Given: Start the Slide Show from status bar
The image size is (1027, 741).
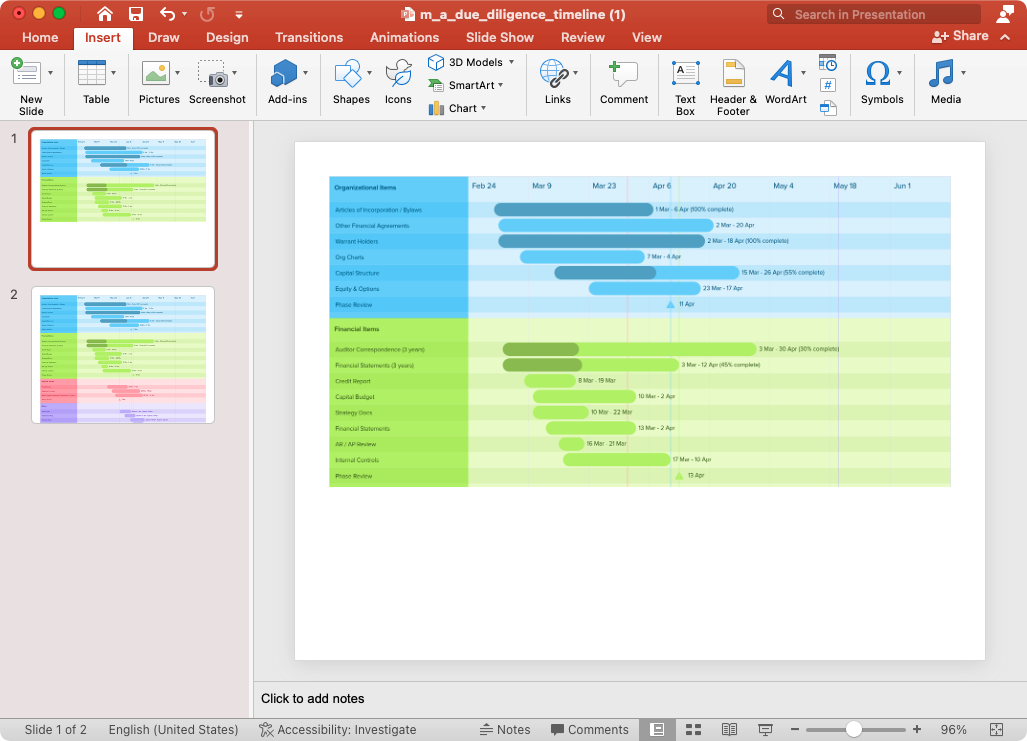Looking at the screenshot, I should tap(764, 729).
